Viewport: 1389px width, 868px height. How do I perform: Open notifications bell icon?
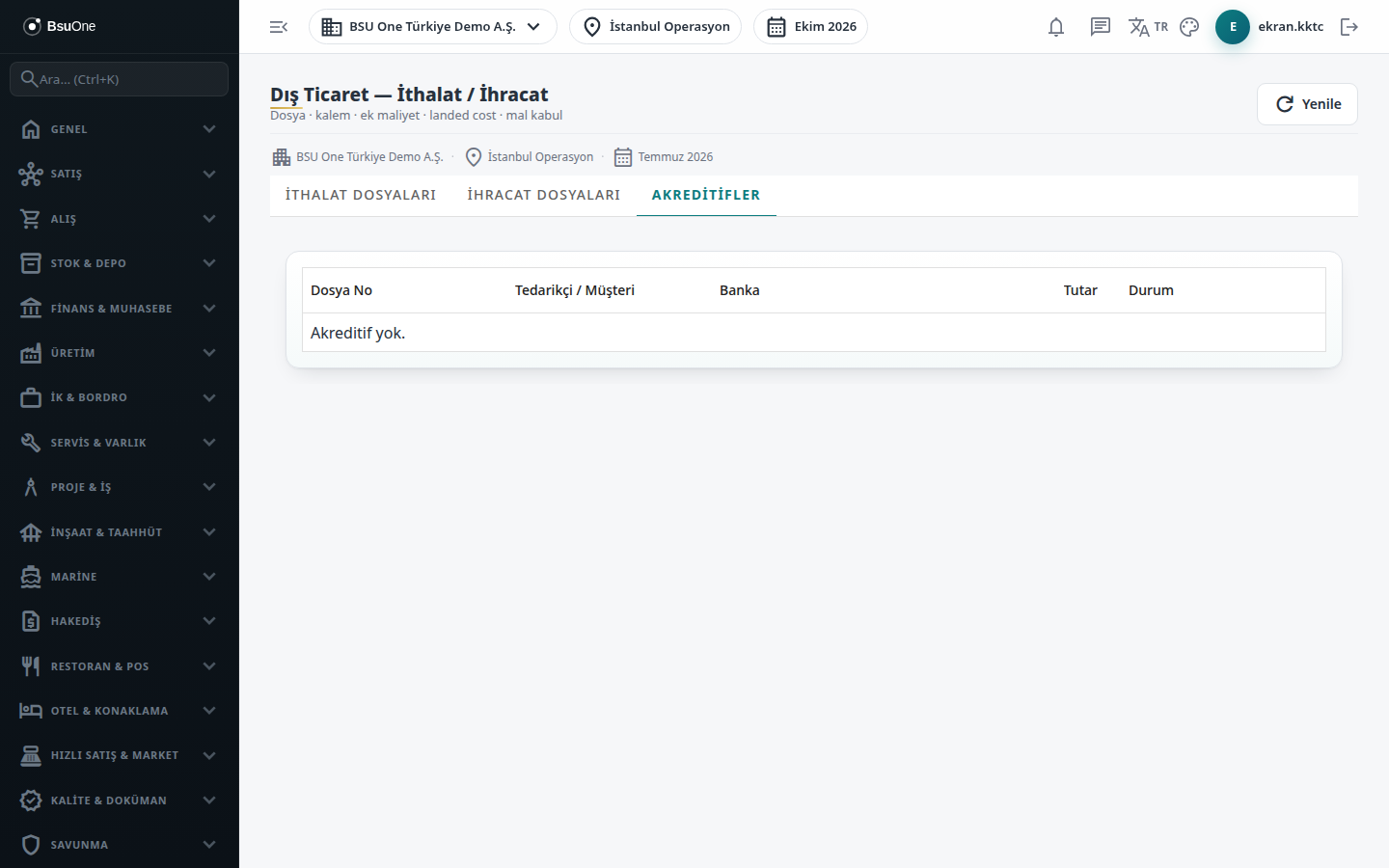coord(1056,27)
